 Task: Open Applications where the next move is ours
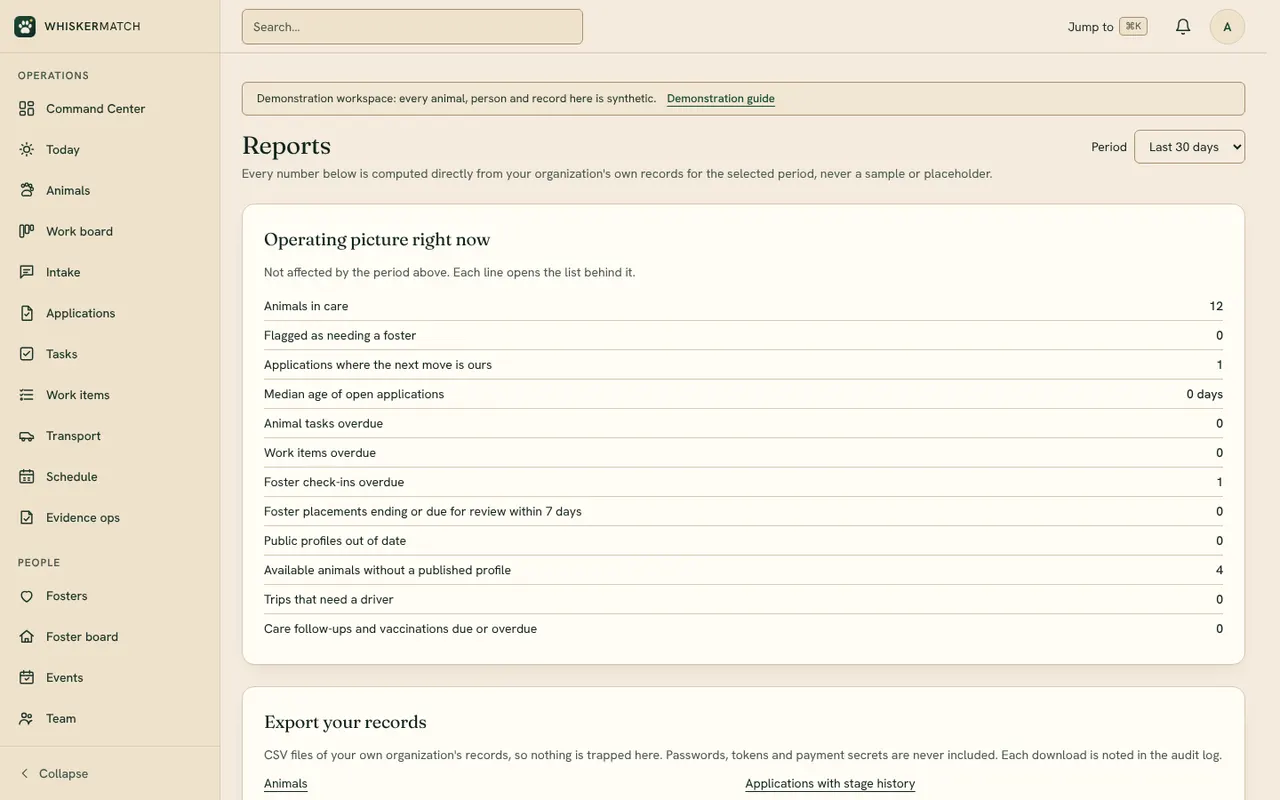[743, 365]
